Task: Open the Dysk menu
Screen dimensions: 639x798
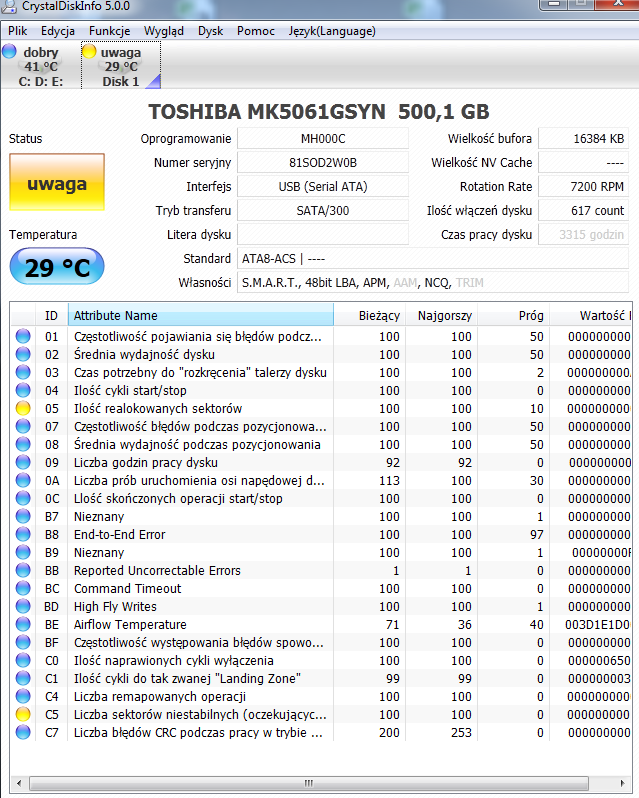Action: pyautogui.click(x=210, y=31)
